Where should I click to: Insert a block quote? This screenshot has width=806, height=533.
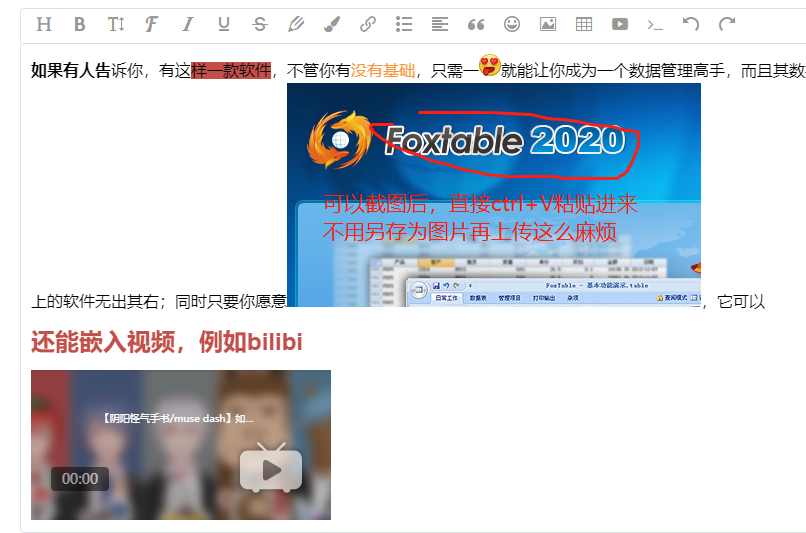476,25
